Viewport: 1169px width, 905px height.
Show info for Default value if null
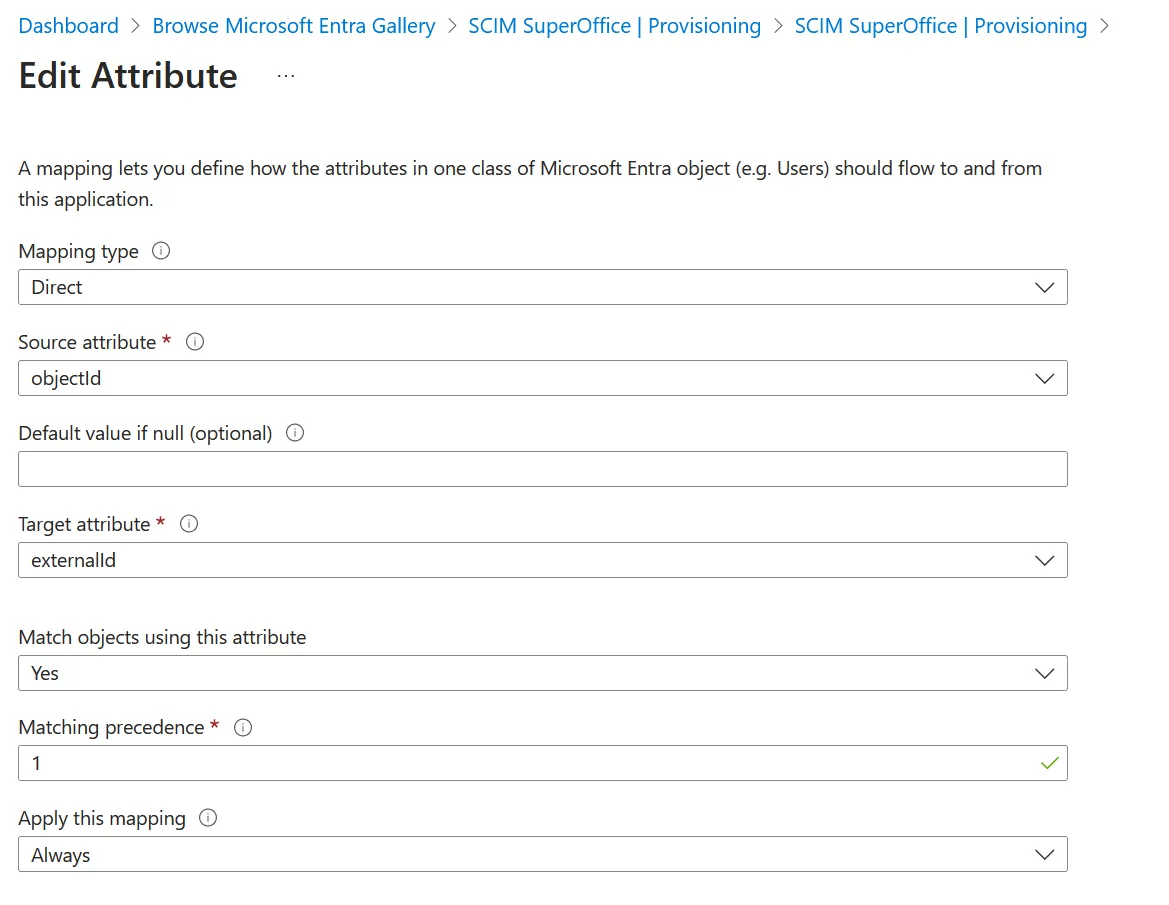click(x=295, y=433)
